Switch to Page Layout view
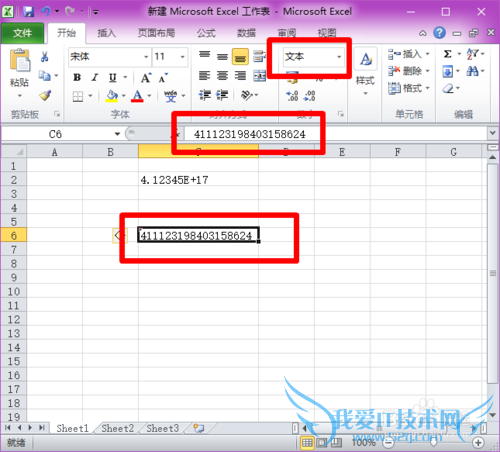 coord(322,443)
